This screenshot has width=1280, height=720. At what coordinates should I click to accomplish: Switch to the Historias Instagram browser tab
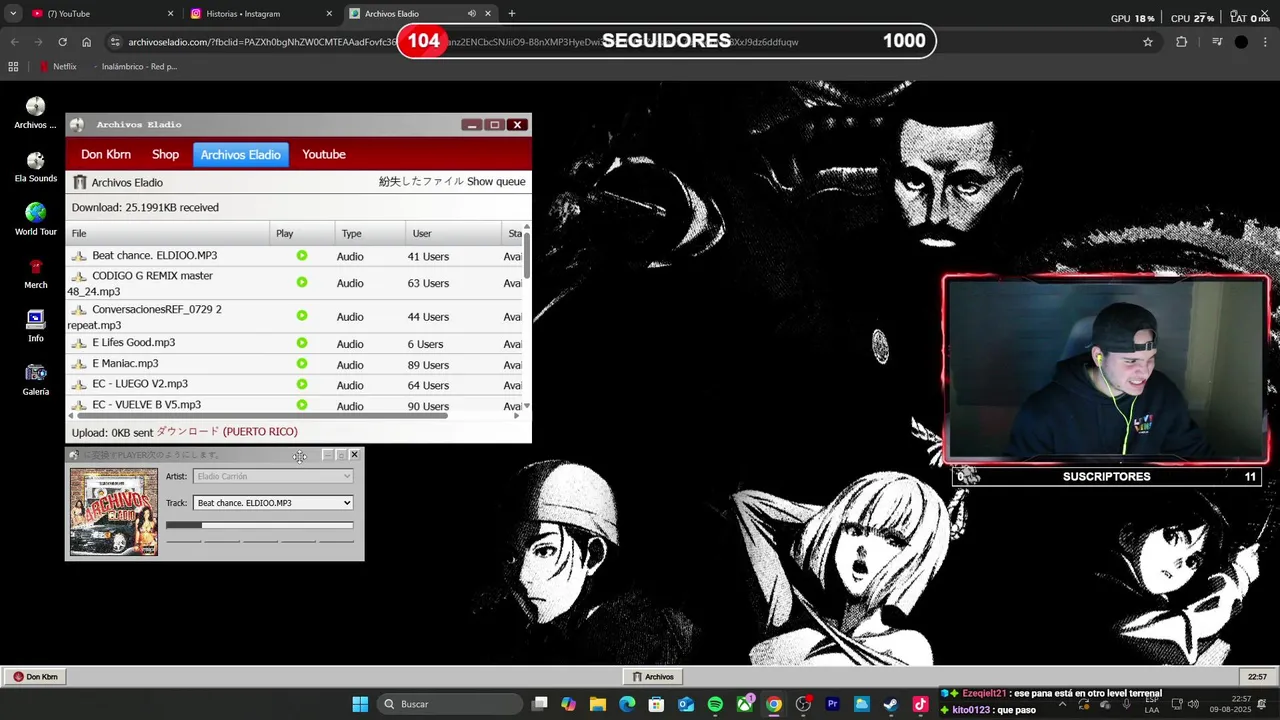260,14
